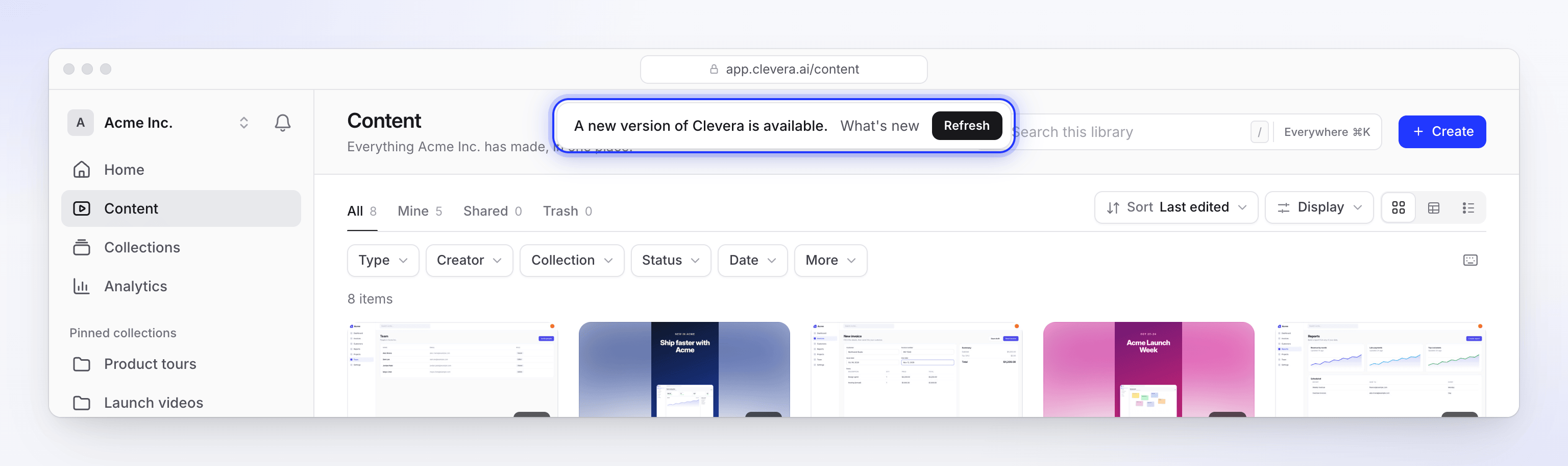Open the Reports screenshot thumbnail
The width and height of the screenshot is (1568, 466).
[1380, 369]
